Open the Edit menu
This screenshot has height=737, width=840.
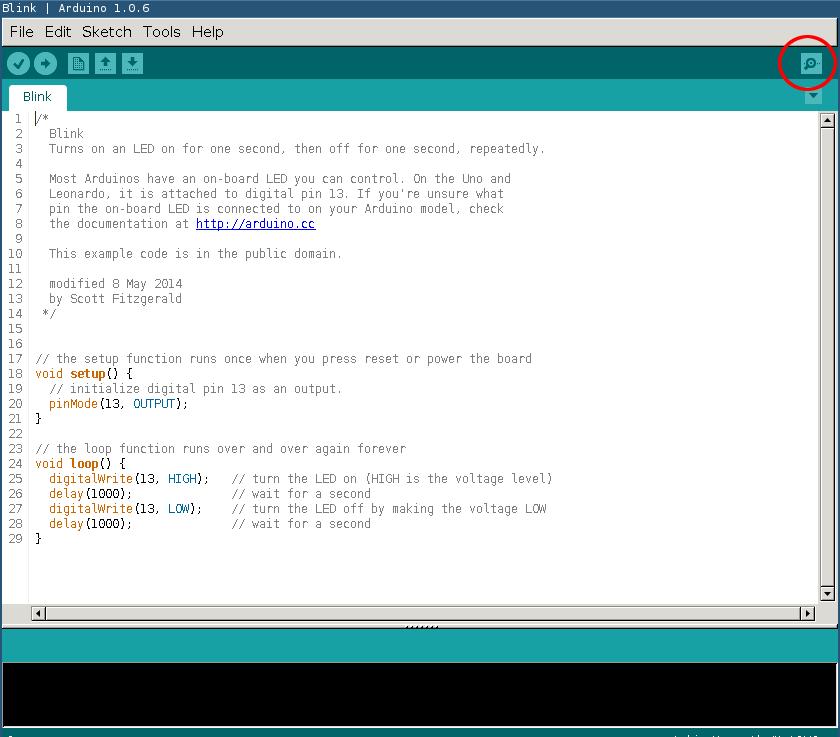[x=58, y=32]
